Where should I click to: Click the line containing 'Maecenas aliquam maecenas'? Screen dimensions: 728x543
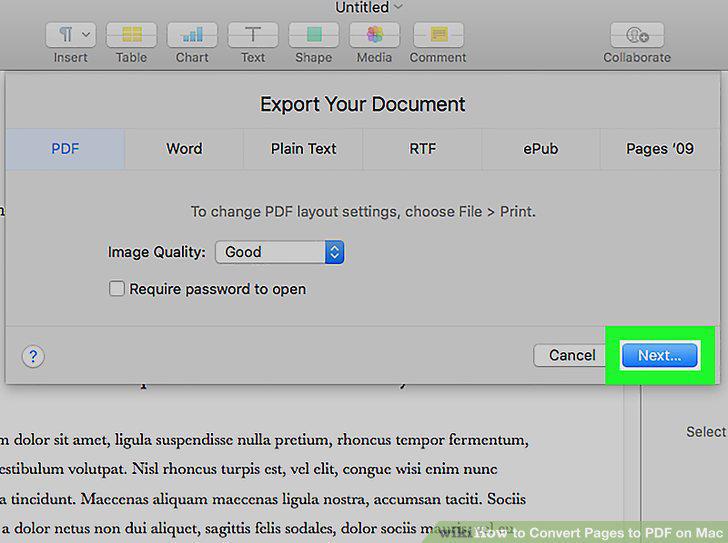(263, 499)
